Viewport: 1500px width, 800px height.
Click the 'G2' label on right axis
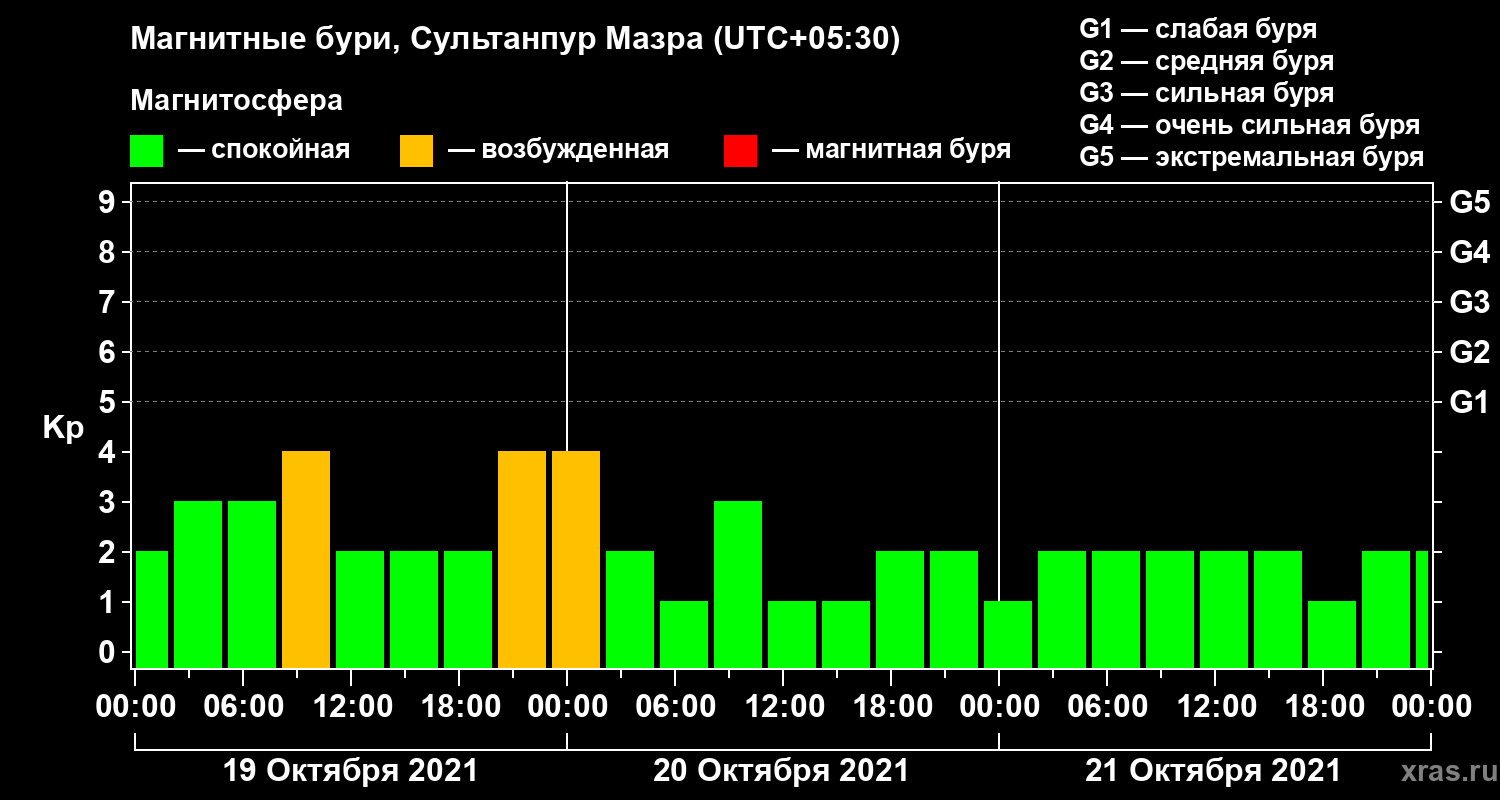coord(1469,353)
